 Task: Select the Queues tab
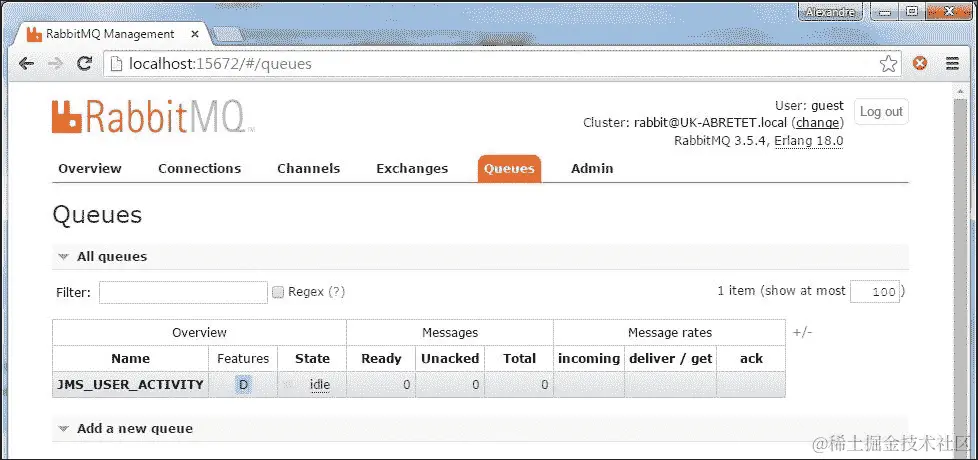tap(510, 168)
